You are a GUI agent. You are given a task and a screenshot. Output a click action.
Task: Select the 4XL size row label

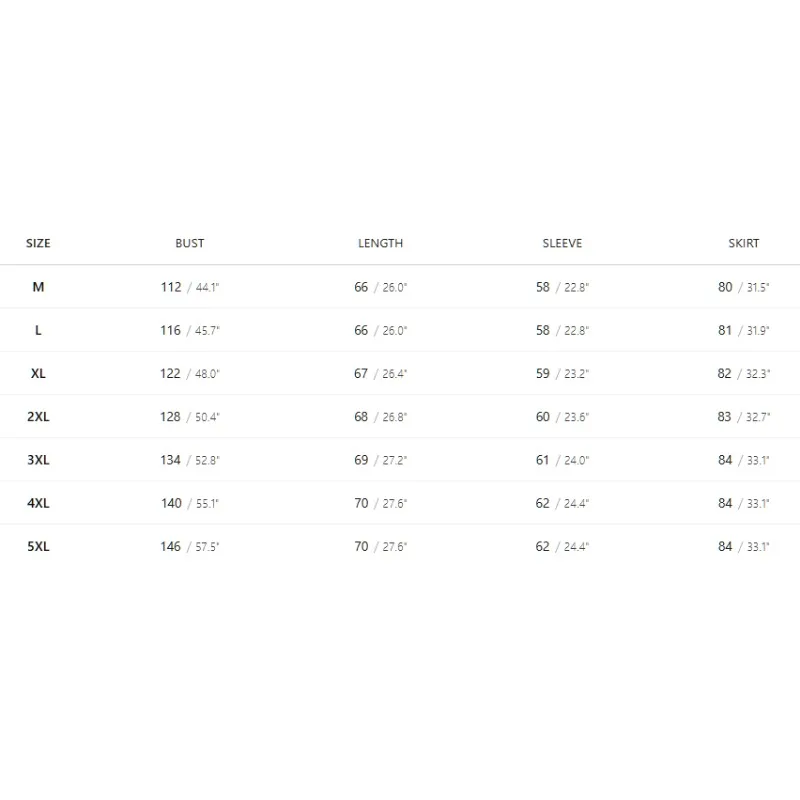click(38, 504)
